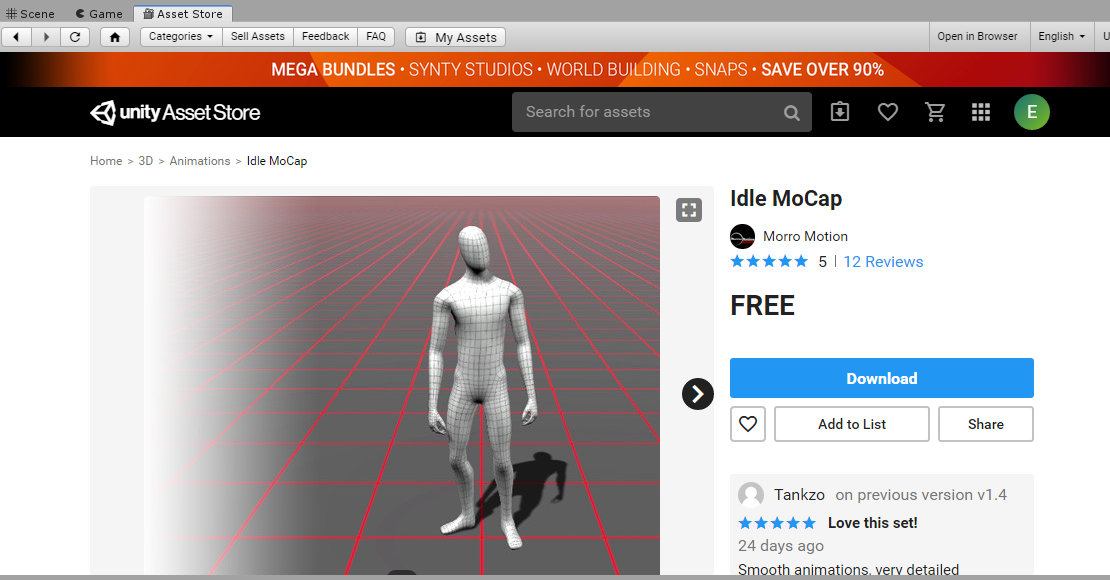Click Open in Browser
The height and width of the screenshot is (580, 1110).
point(977,37)
